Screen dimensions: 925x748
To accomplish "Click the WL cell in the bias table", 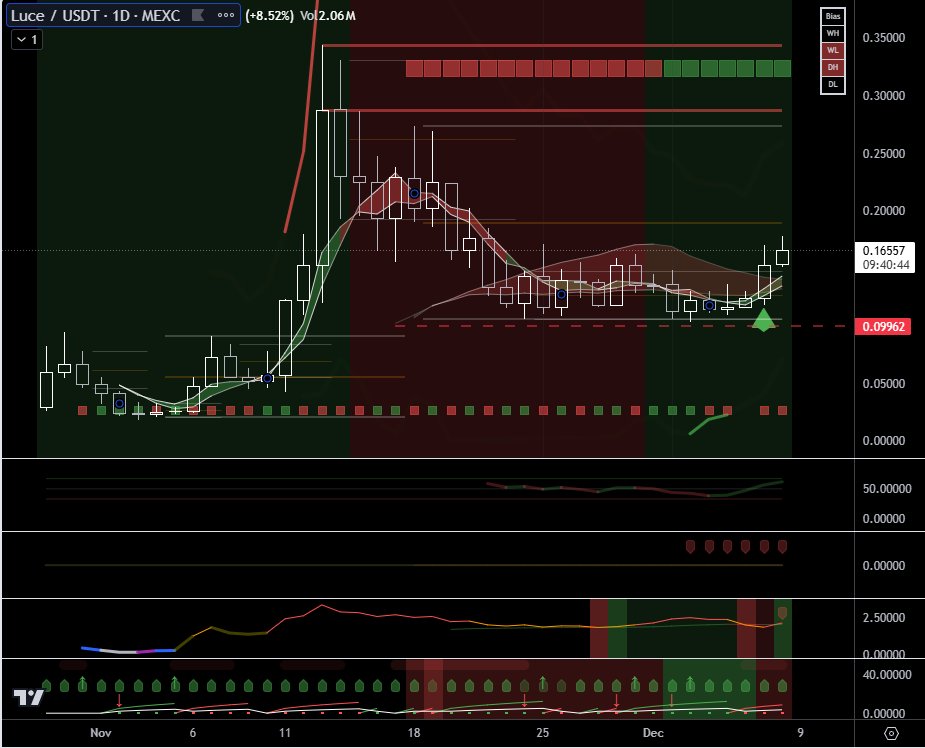I will (832, 50).
